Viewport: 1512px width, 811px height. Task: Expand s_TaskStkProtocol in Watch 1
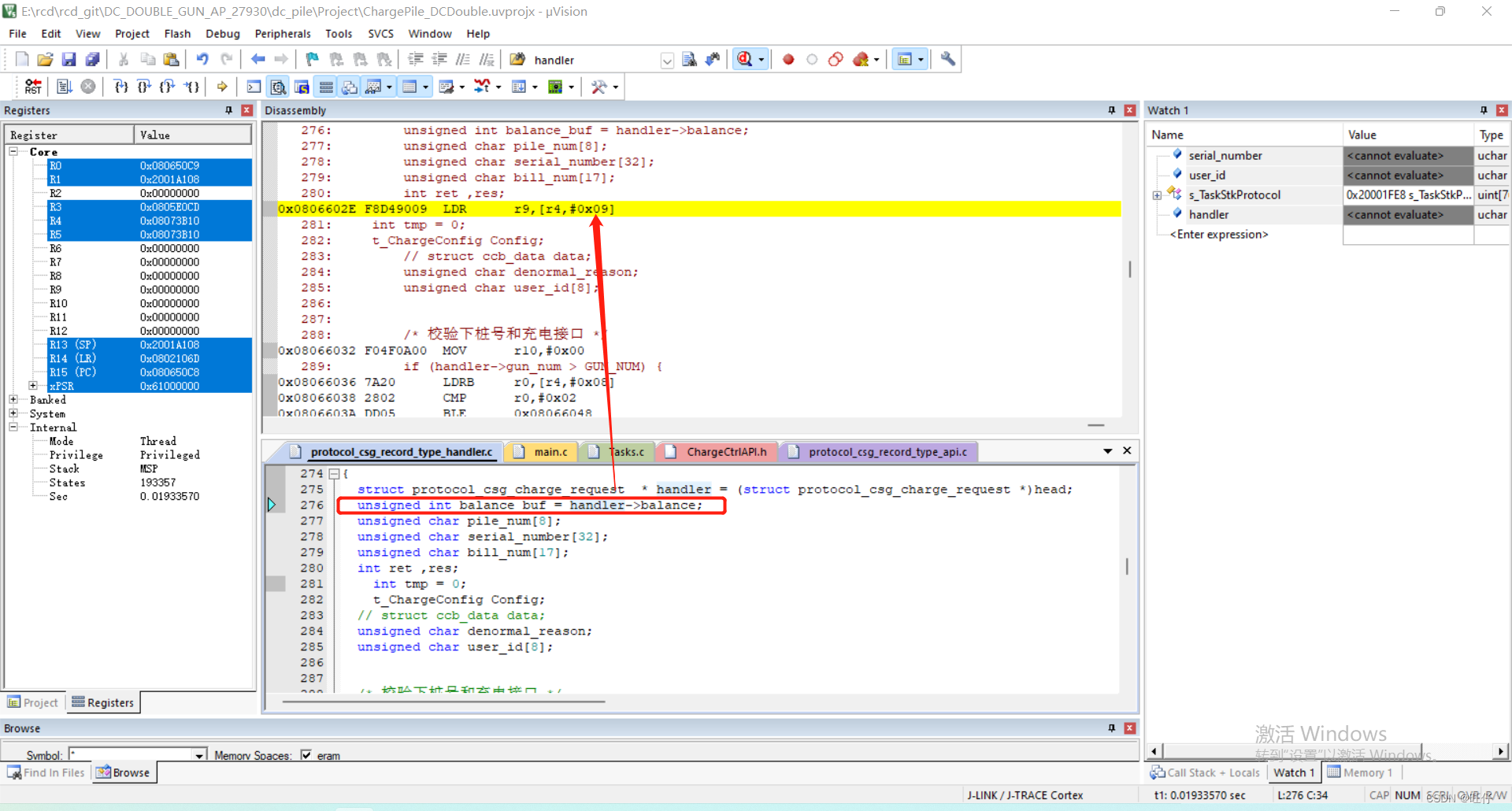tap(1157, 195)
